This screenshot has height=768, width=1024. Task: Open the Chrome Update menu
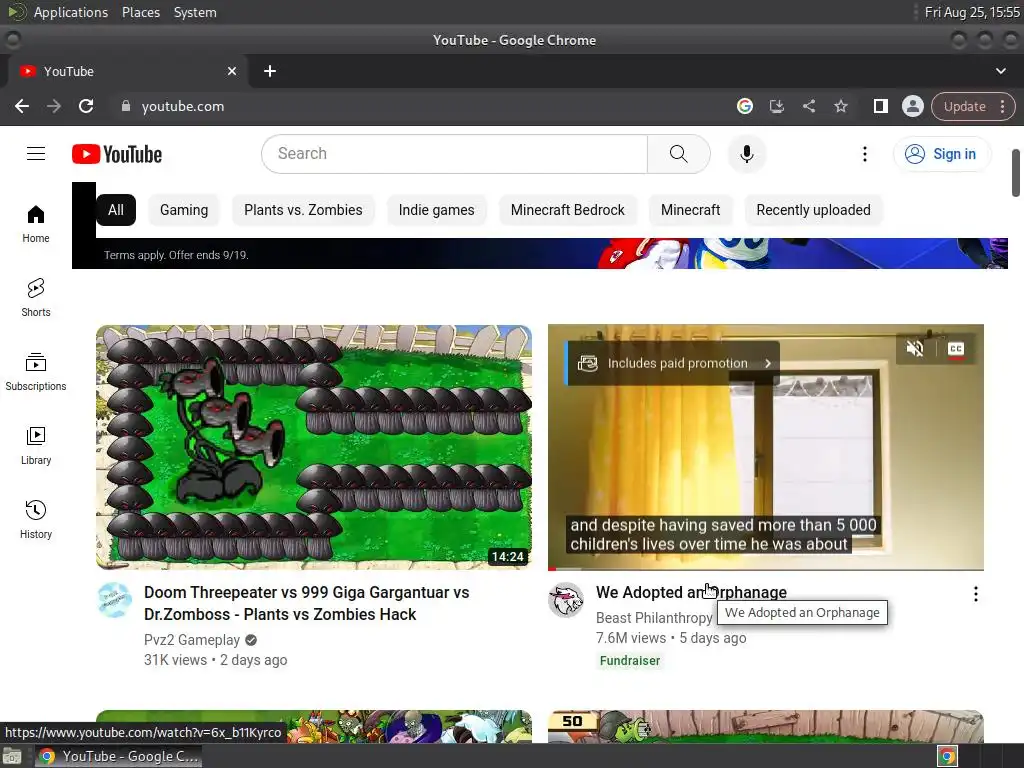point(973,106)
